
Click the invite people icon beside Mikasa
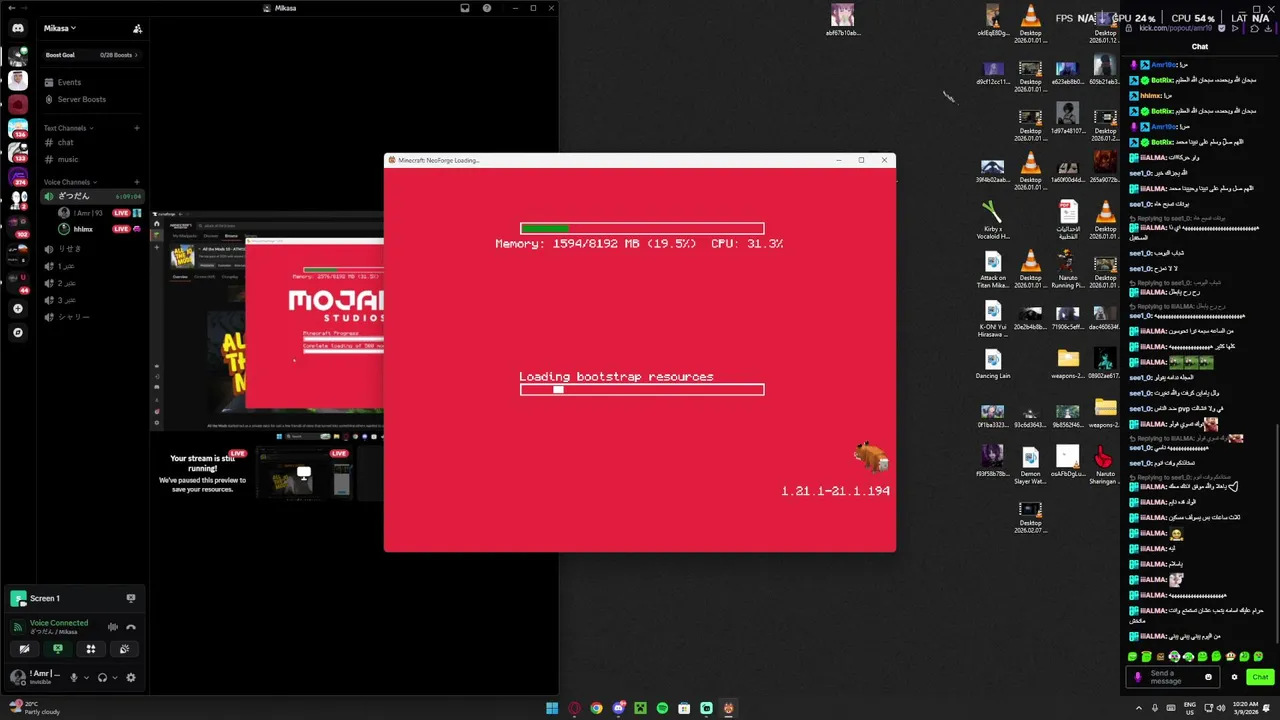(x=137, y=28)
